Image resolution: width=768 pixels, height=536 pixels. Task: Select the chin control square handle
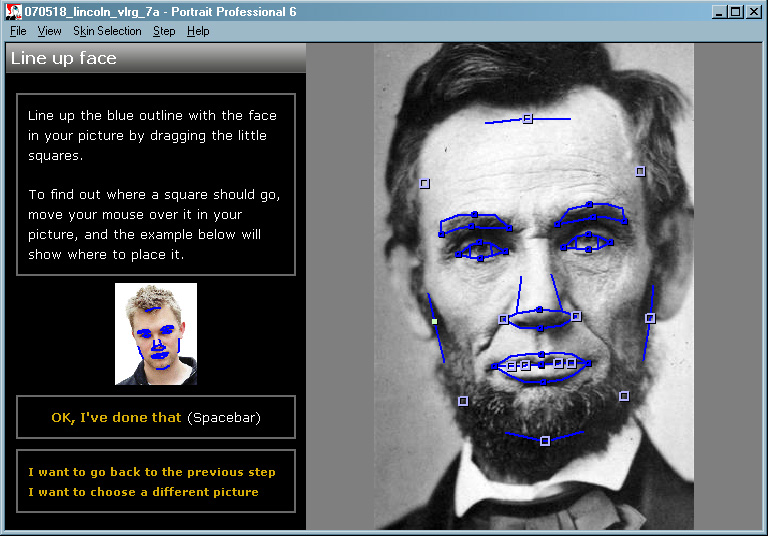point(545,441)
